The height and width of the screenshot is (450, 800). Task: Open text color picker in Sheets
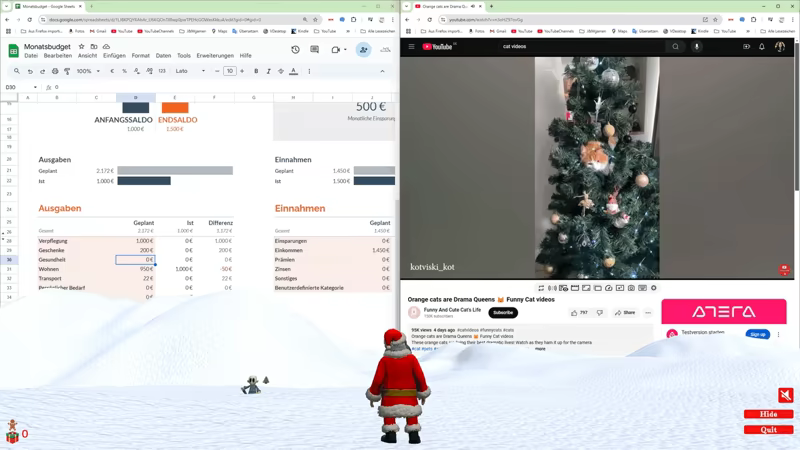click(x=293, y=71)
